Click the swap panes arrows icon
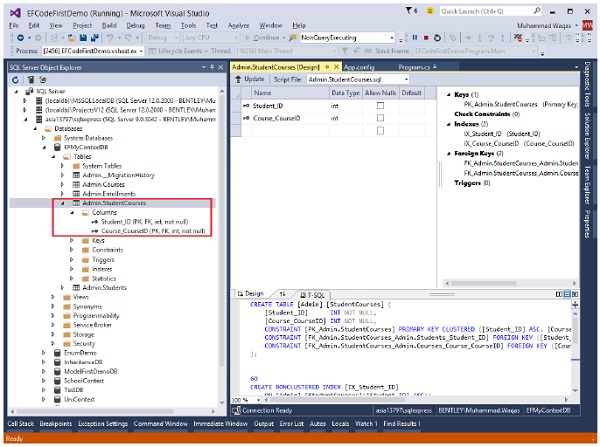The width and height of the screenshot is (600, 447). [282, 294]
